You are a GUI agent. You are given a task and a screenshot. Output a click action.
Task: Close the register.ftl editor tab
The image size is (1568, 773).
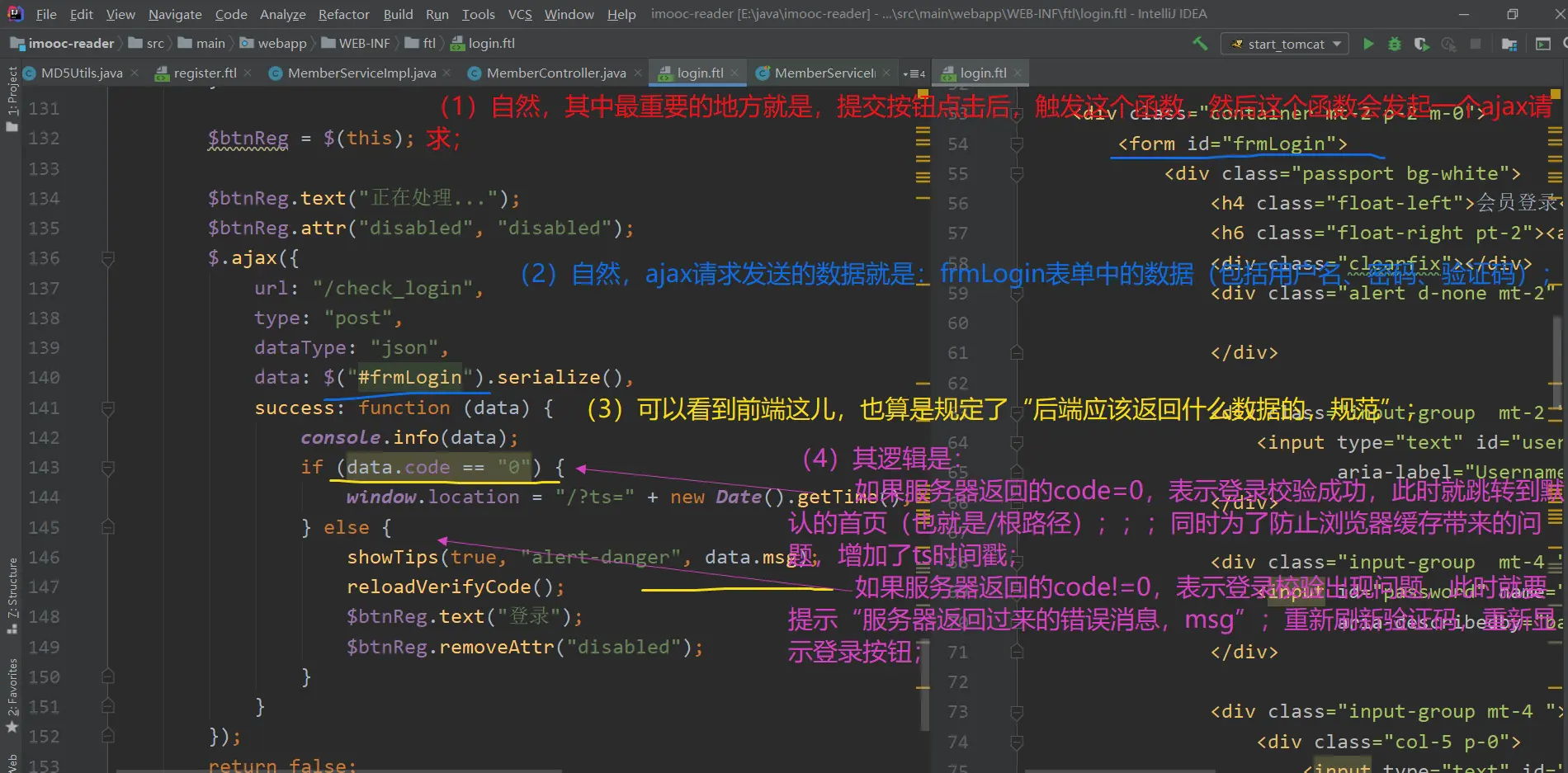pos(248,73)
